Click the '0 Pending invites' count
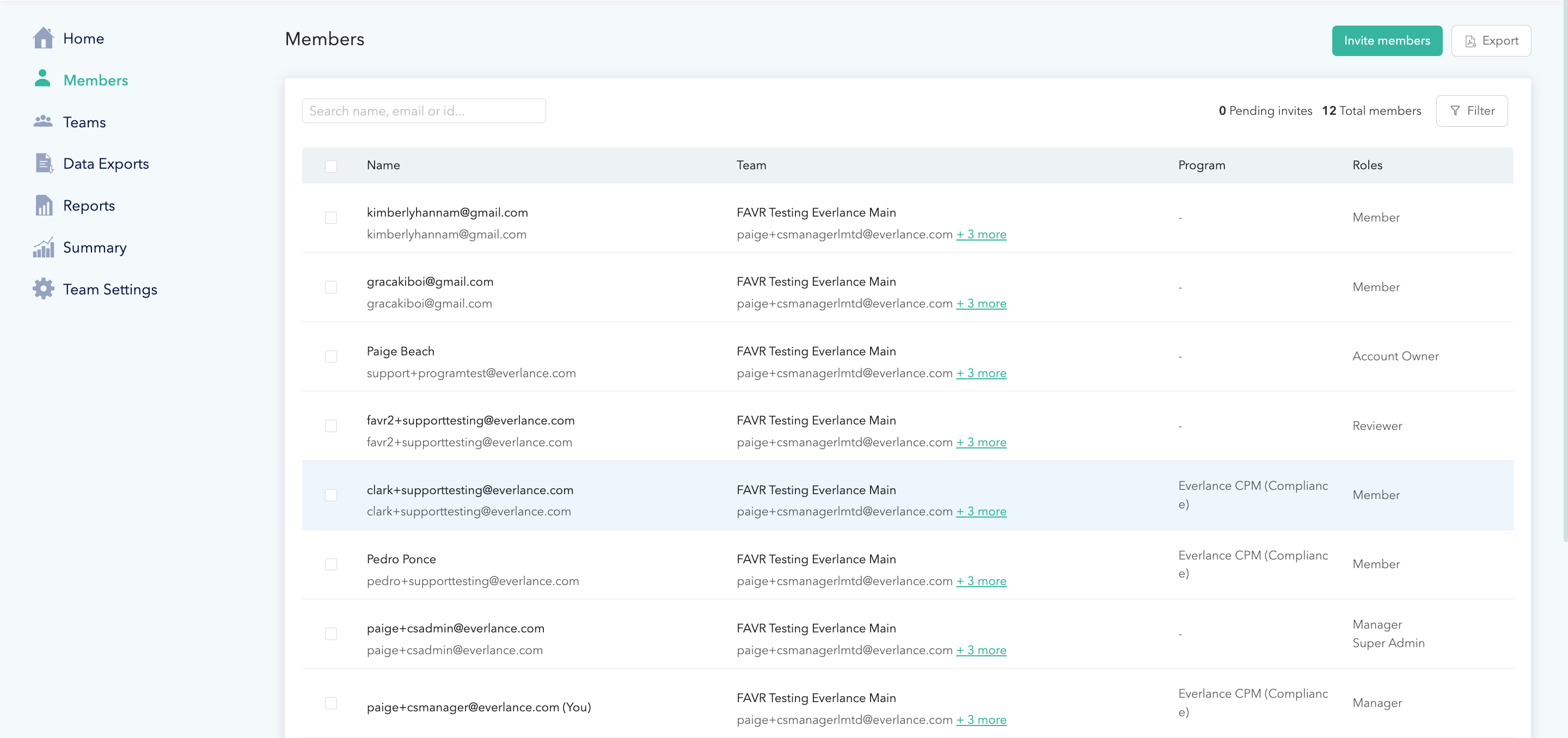 (x=1265, y=110)
